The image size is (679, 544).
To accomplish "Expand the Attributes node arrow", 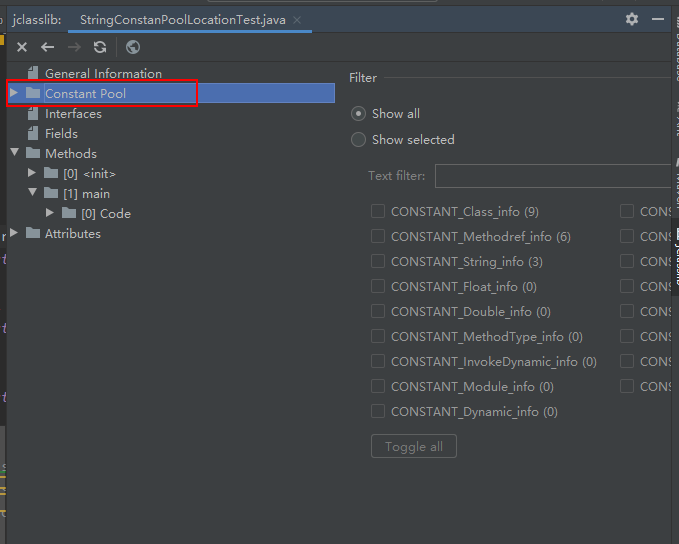I will tap(13, 233).
